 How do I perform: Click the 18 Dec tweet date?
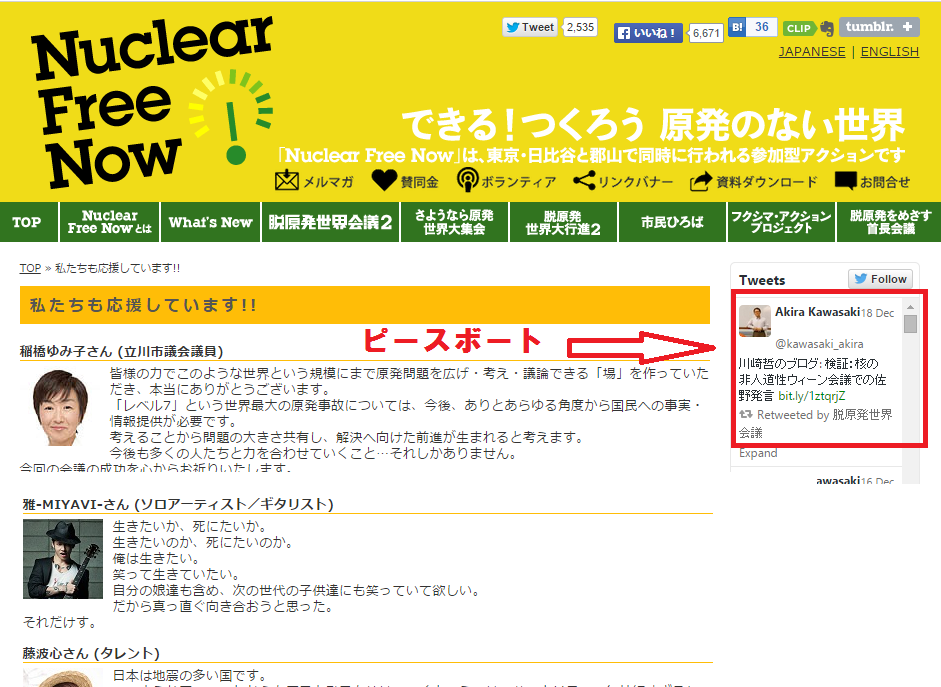point(877,313)
